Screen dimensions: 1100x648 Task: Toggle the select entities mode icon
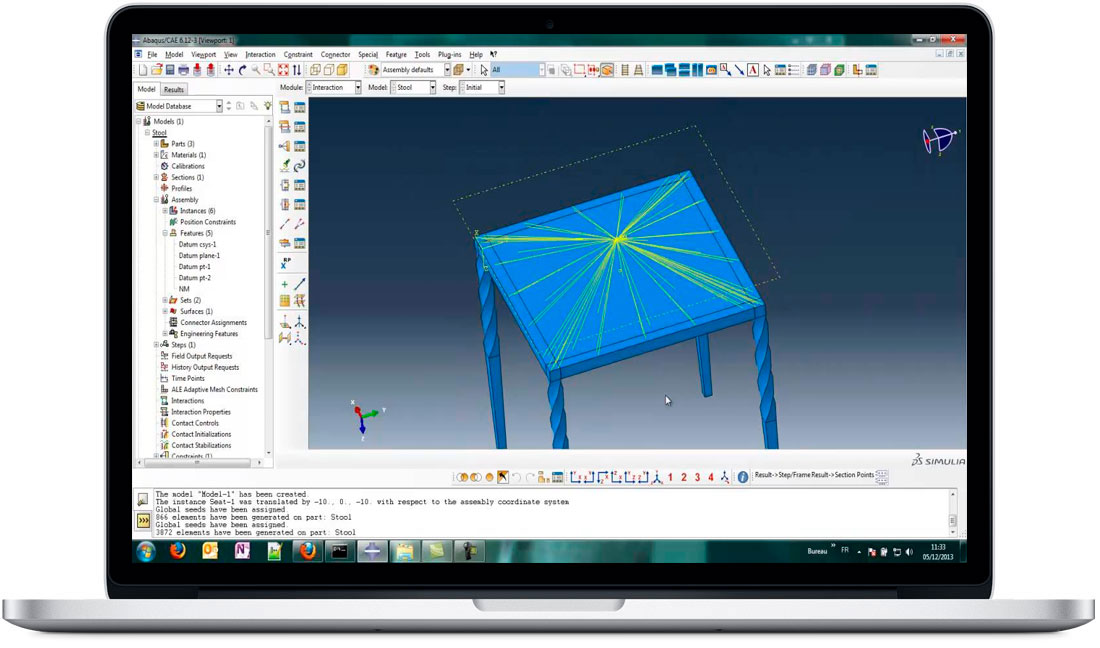coord(608,70)
